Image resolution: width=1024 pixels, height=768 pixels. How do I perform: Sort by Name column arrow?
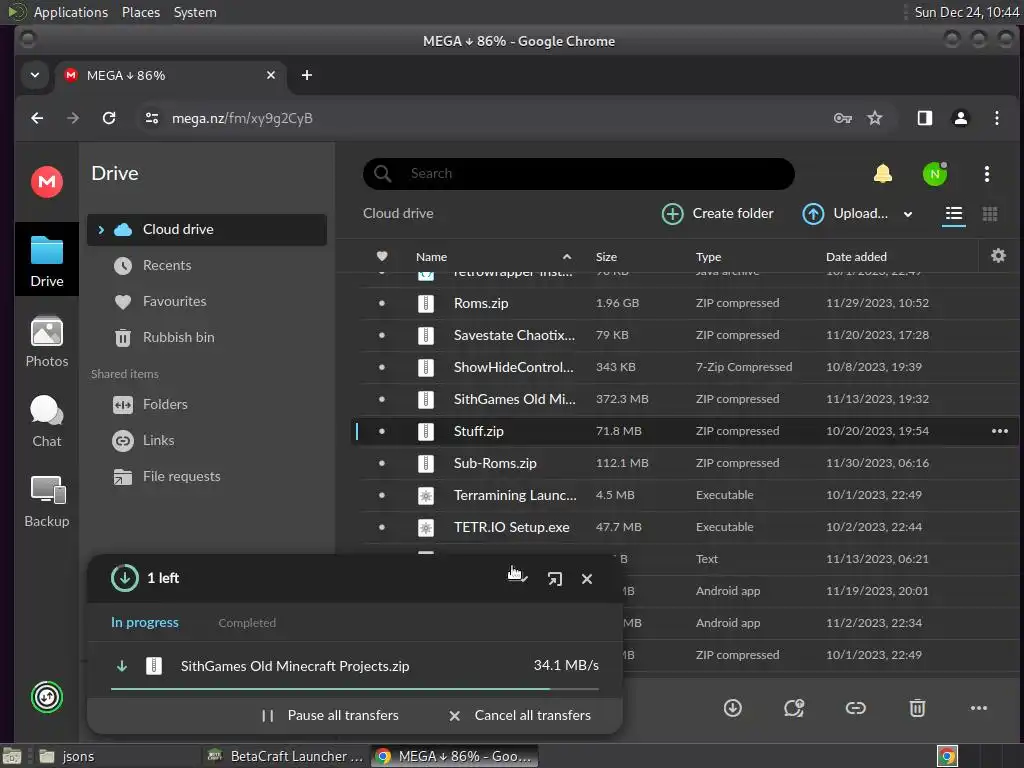point(567,257)
